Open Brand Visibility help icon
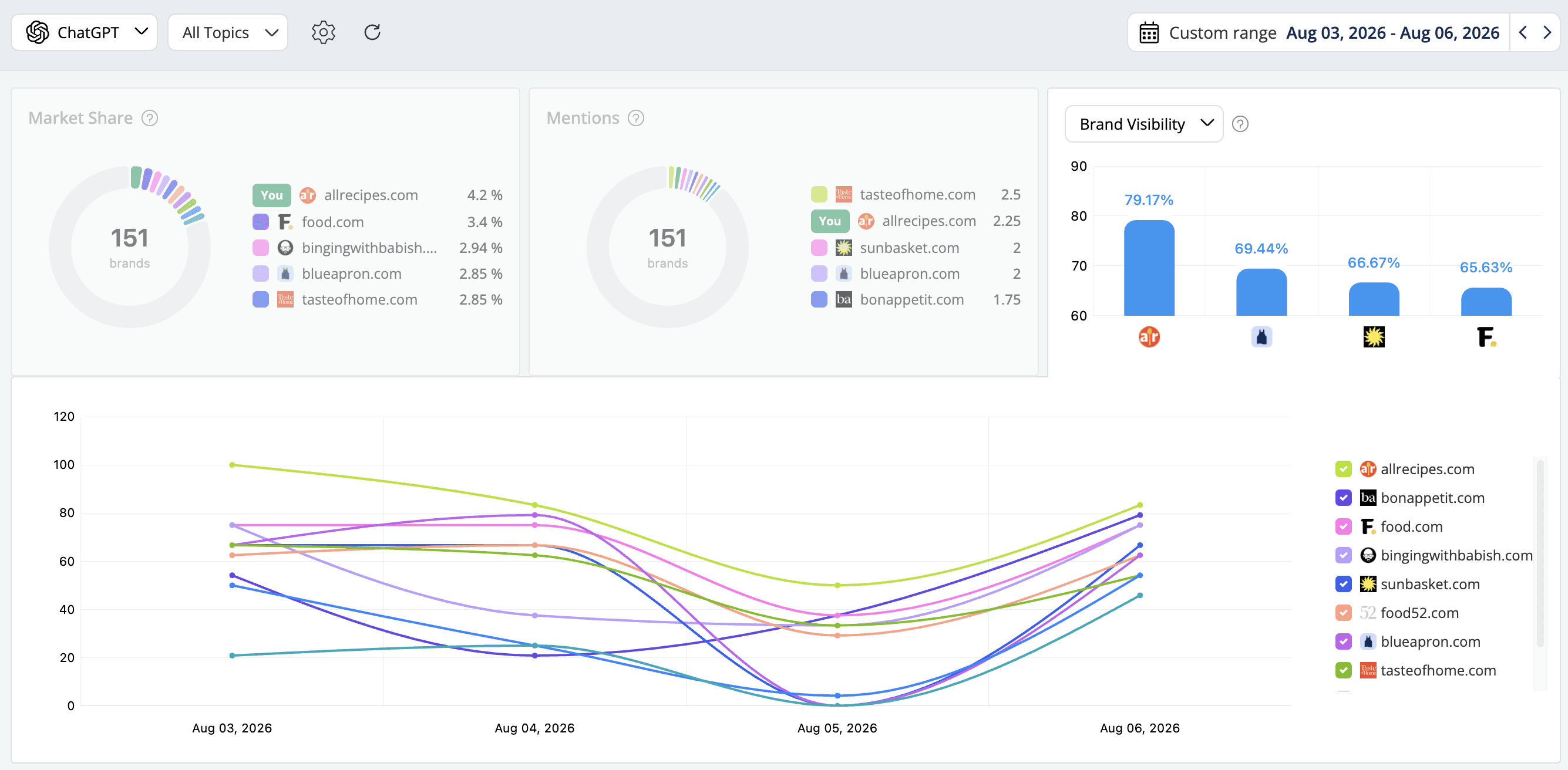Image resolution: width=1568 pixels, height=770 pixels. [x=1240, y=124]
